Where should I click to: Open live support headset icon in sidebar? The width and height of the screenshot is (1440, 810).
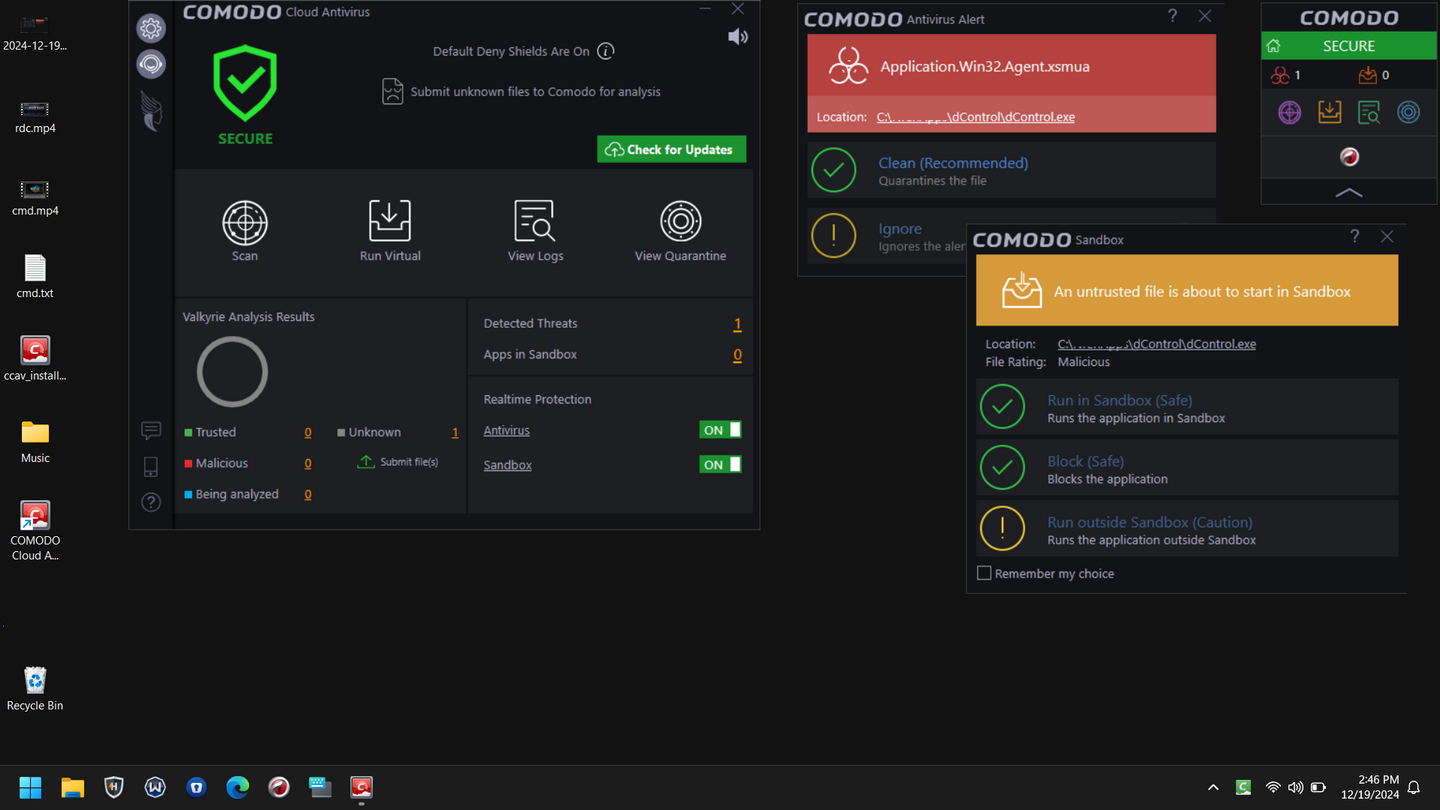click(x=151, y=64)
